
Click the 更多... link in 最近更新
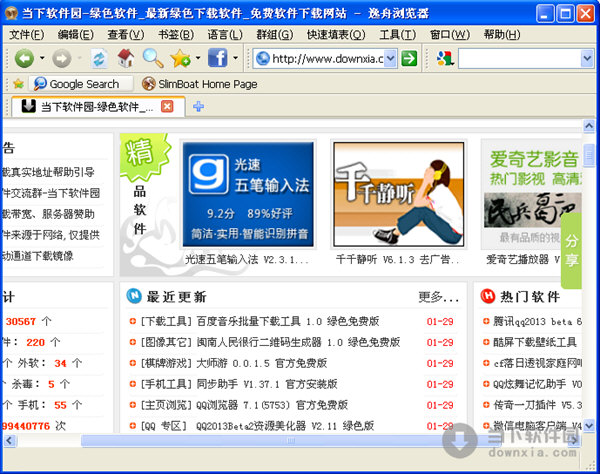point(439,296)
